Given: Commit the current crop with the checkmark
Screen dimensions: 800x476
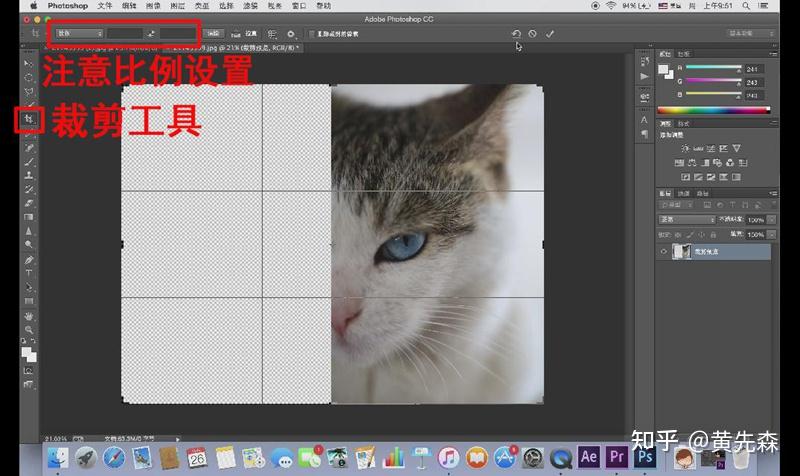Looking at the screenshot, I should pyautogui.click(x=549, y=34).
